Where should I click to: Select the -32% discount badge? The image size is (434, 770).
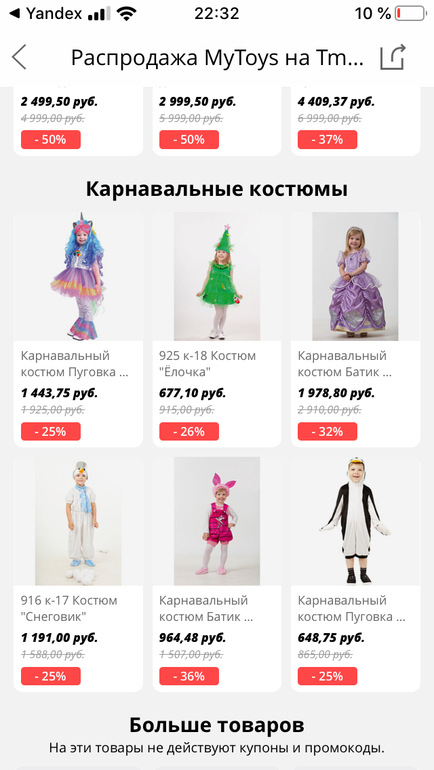327,432
